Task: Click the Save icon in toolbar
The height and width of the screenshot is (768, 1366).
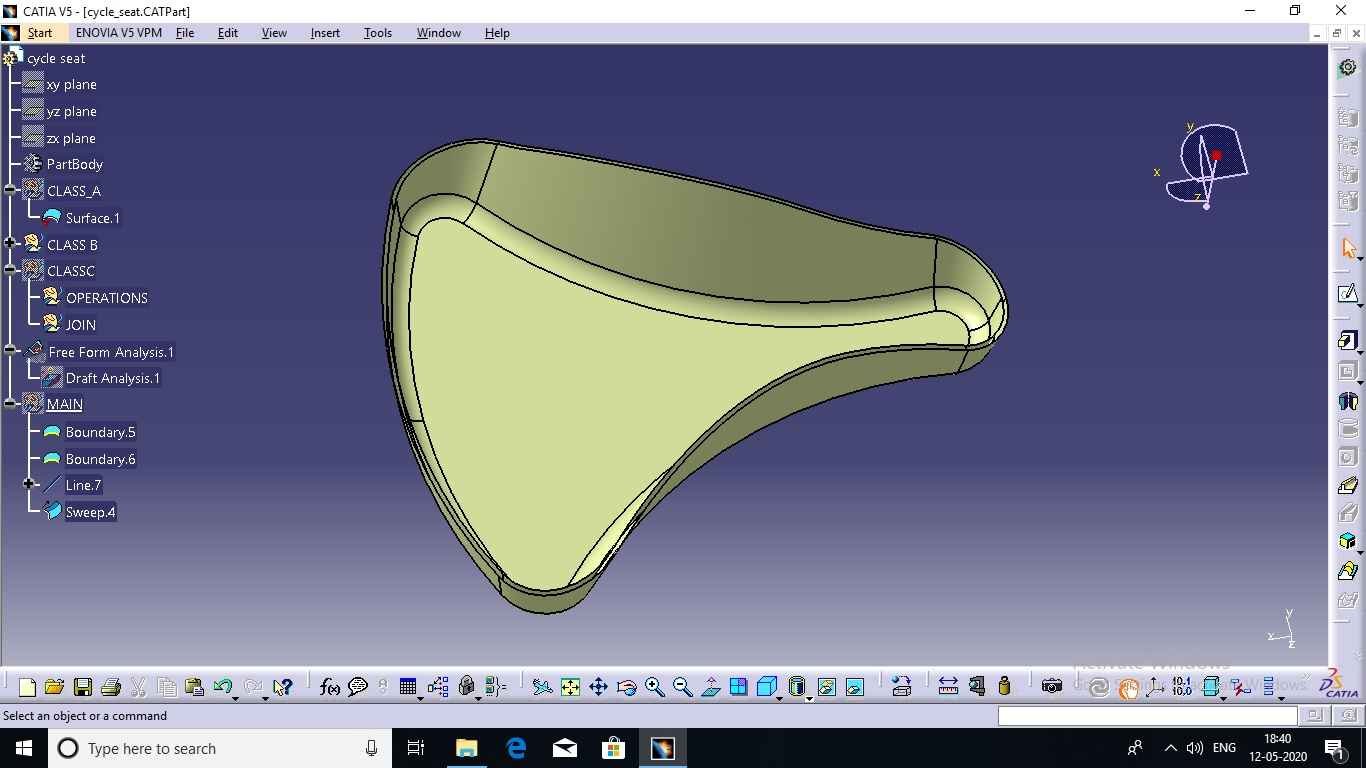Action: tap(83, 687)
